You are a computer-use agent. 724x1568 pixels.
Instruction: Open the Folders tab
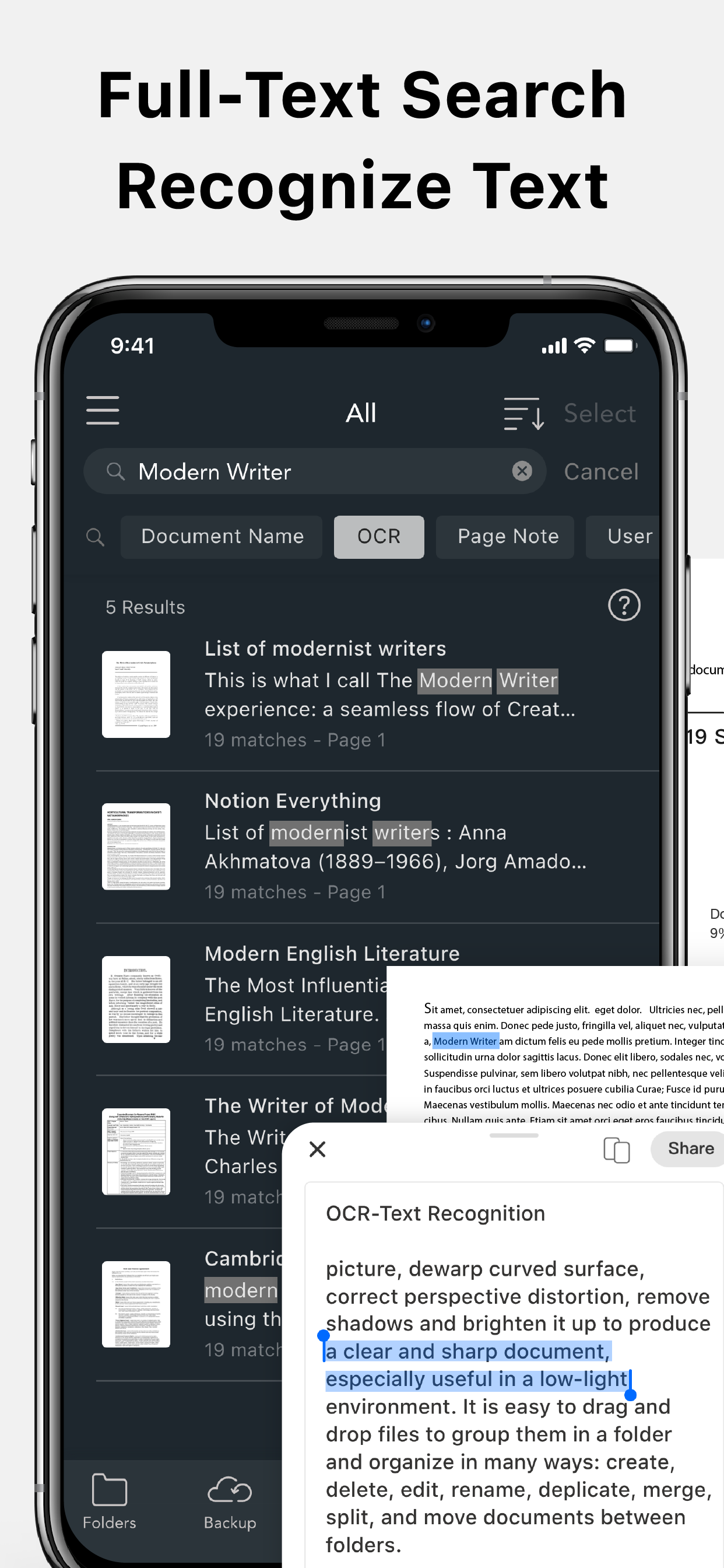[110, 1502]
